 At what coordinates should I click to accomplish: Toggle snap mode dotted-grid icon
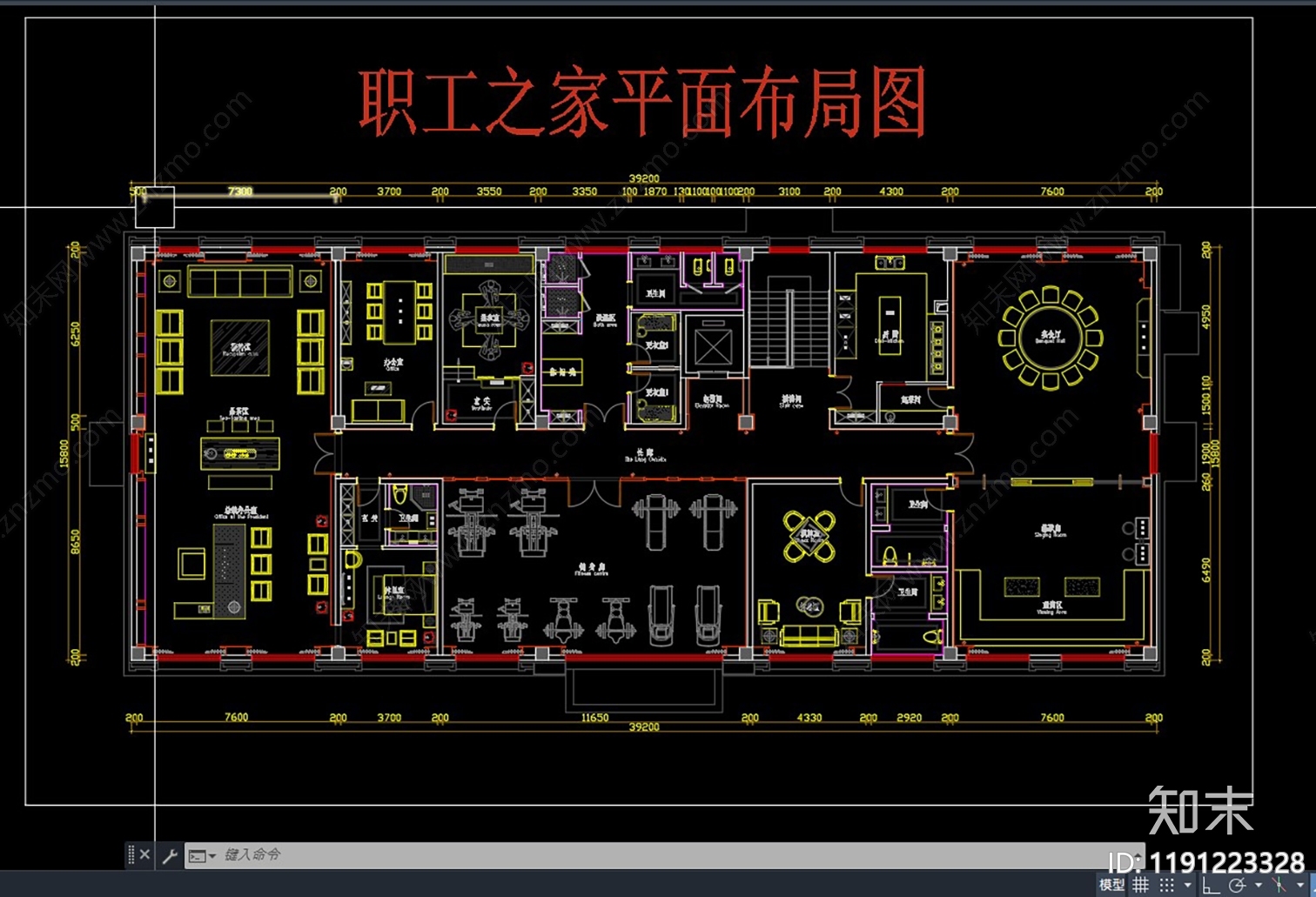point(1166,885)
